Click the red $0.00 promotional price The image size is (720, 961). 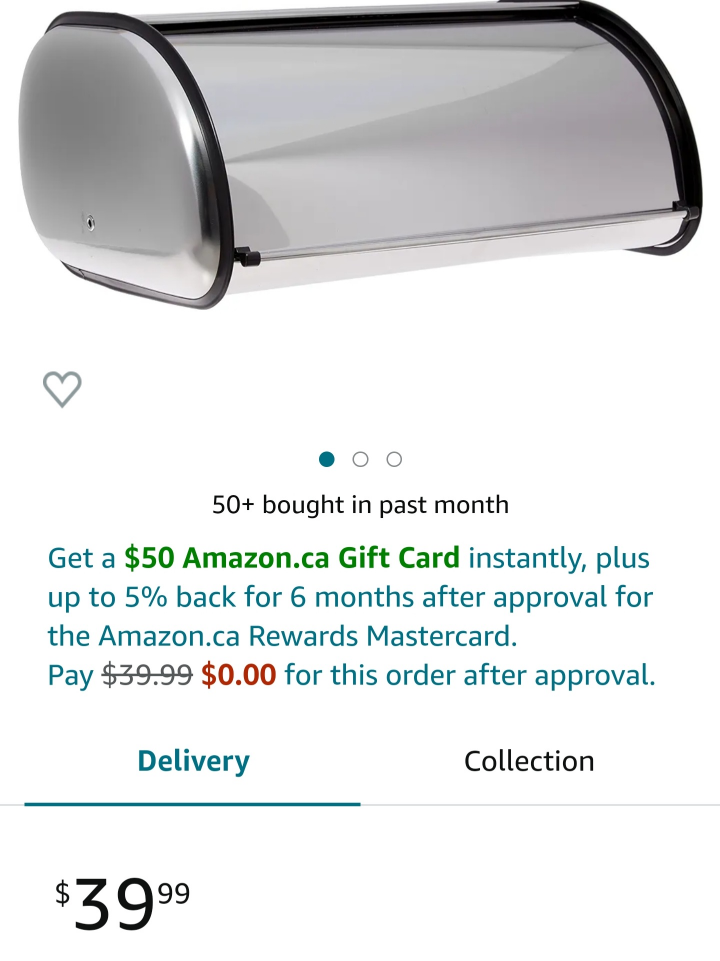coord(238,675)
